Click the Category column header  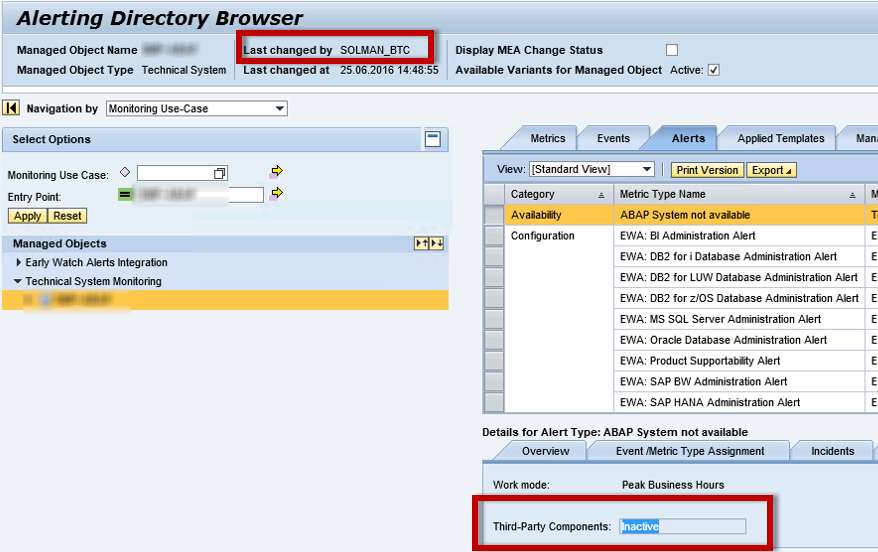558,194
